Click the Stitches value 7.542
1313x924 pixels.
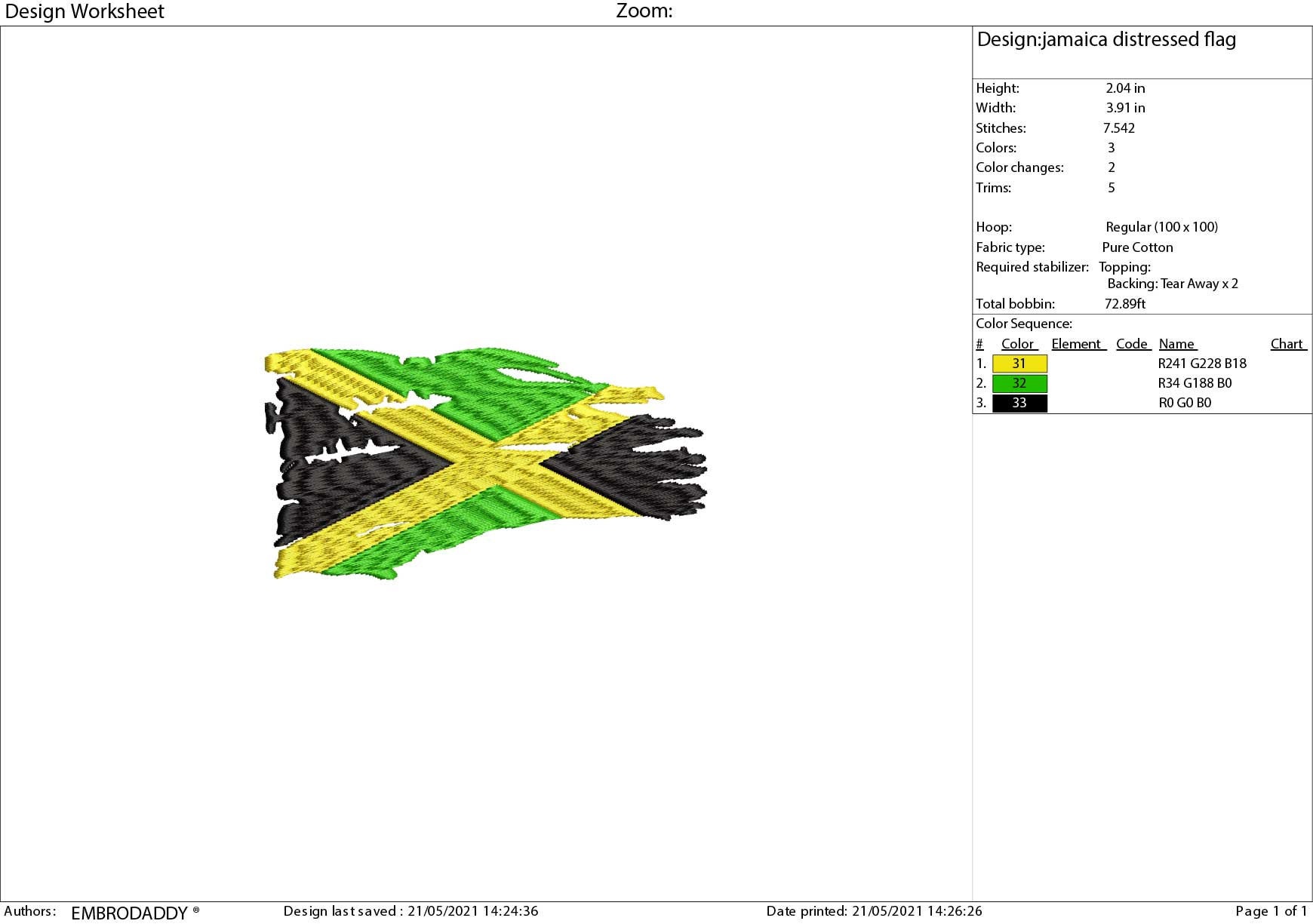pos(1119,128)
